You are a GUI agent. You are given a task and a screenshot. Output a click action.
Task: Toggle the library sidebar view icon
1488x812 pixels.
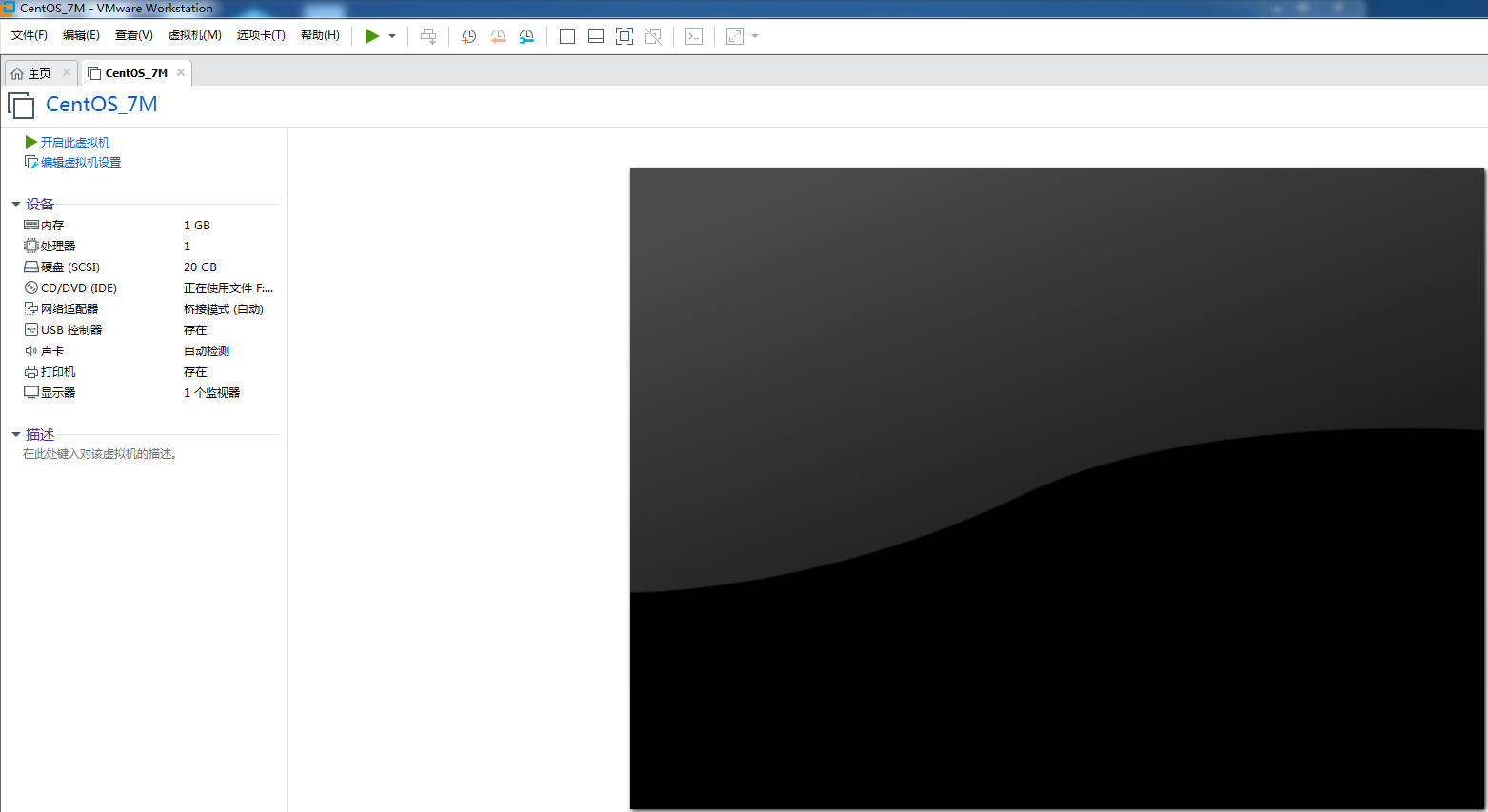[567, 36]
